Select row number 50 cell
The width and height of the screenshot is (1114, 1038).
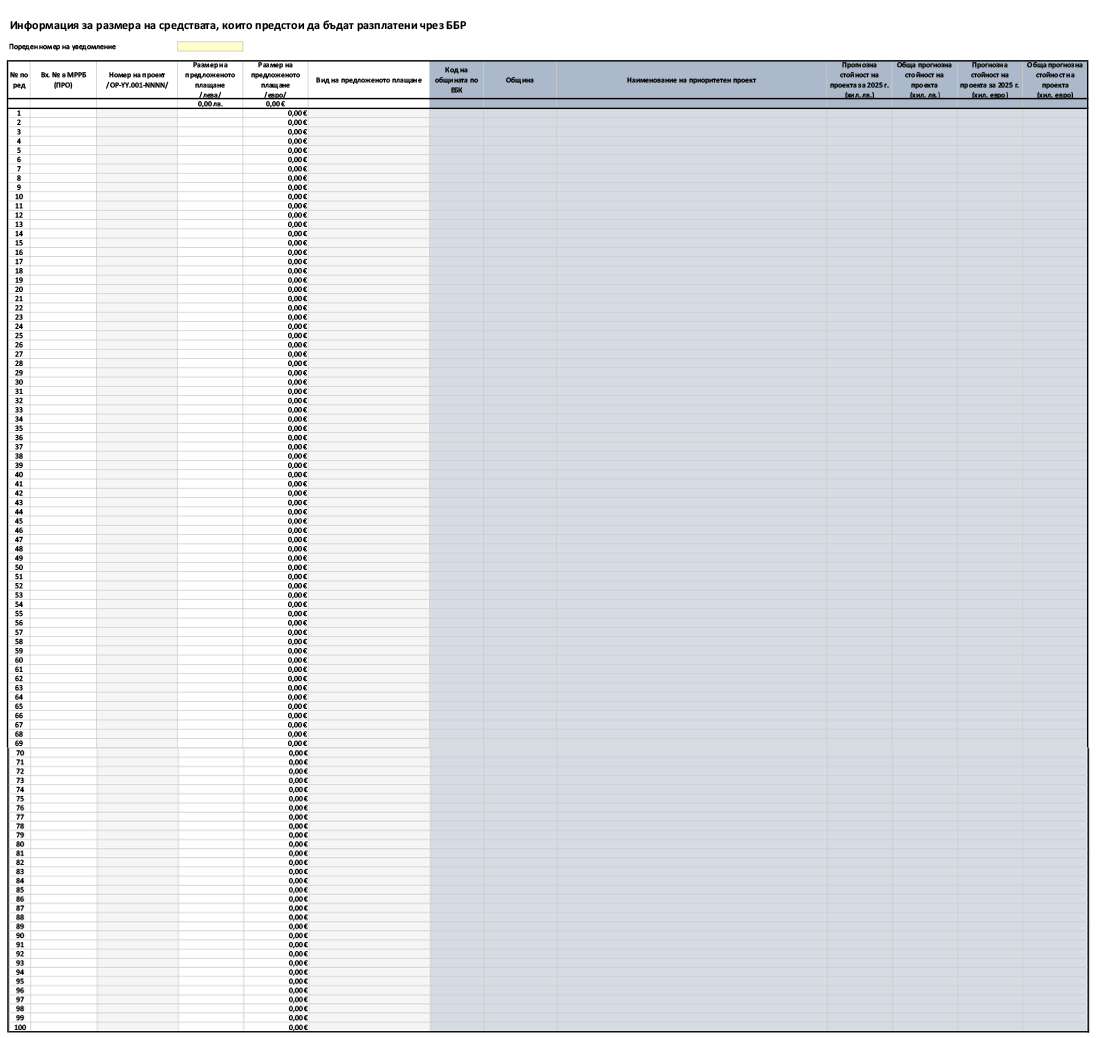pos(18,566)
